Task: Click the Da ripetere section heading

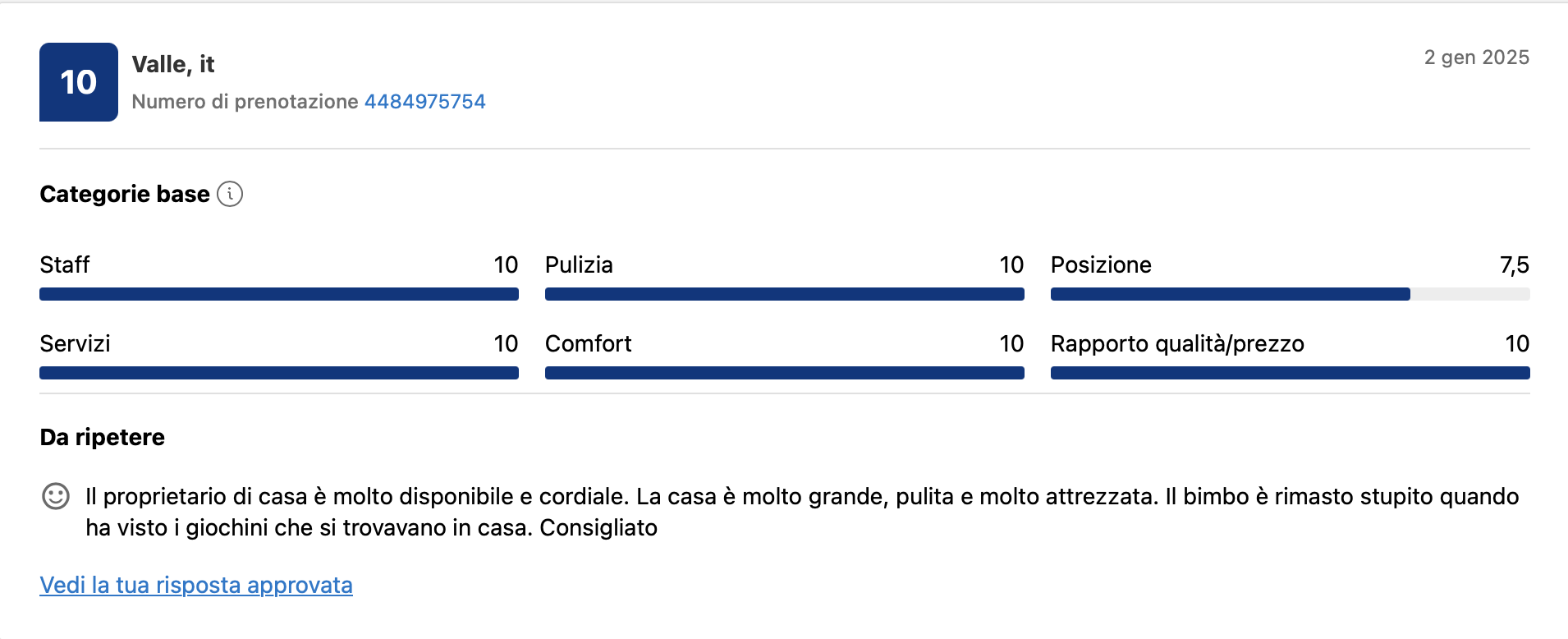Action: click(102, 437)
